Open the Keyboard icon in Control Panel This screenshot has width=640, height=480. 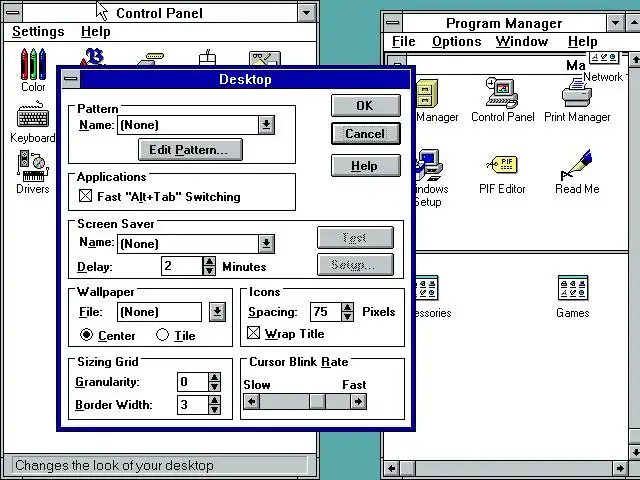(33, 122)
